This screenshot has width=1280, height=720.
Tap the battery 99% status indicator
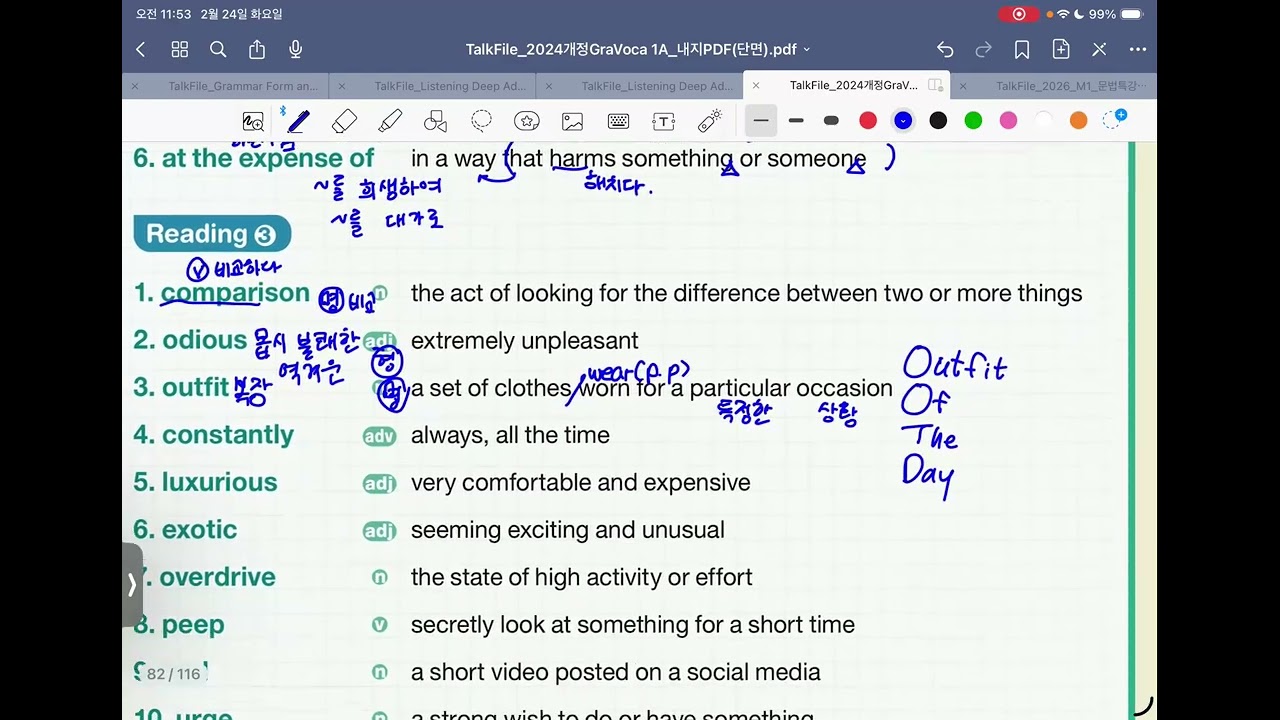1115,14
